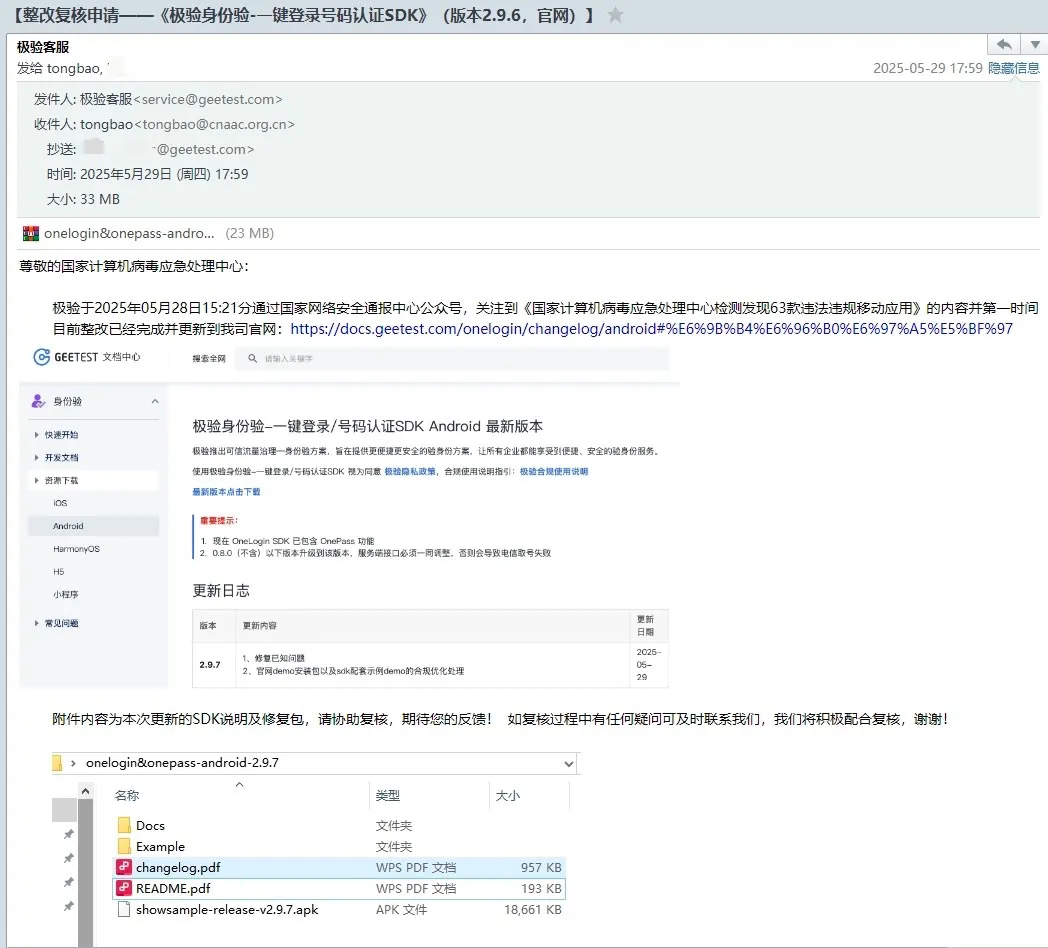This screenshot has width=1048, height=948.
Task: Click the 更新日志 heading
Action: point(221,590)
